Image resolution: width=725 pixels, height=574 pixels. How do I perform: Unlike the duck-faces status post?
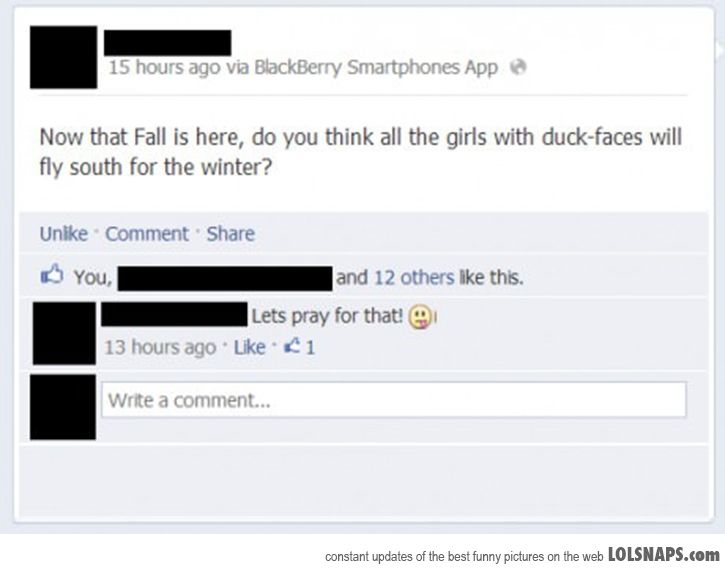[64, 234]
